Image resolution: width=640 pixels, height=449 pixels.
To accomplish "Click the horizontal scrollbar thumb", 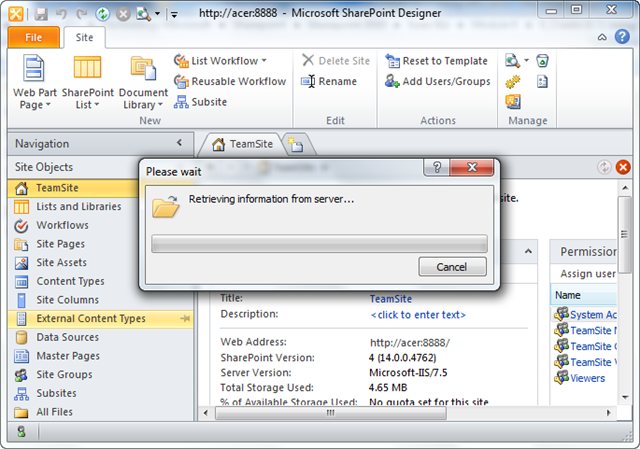I will coord(331,413).
